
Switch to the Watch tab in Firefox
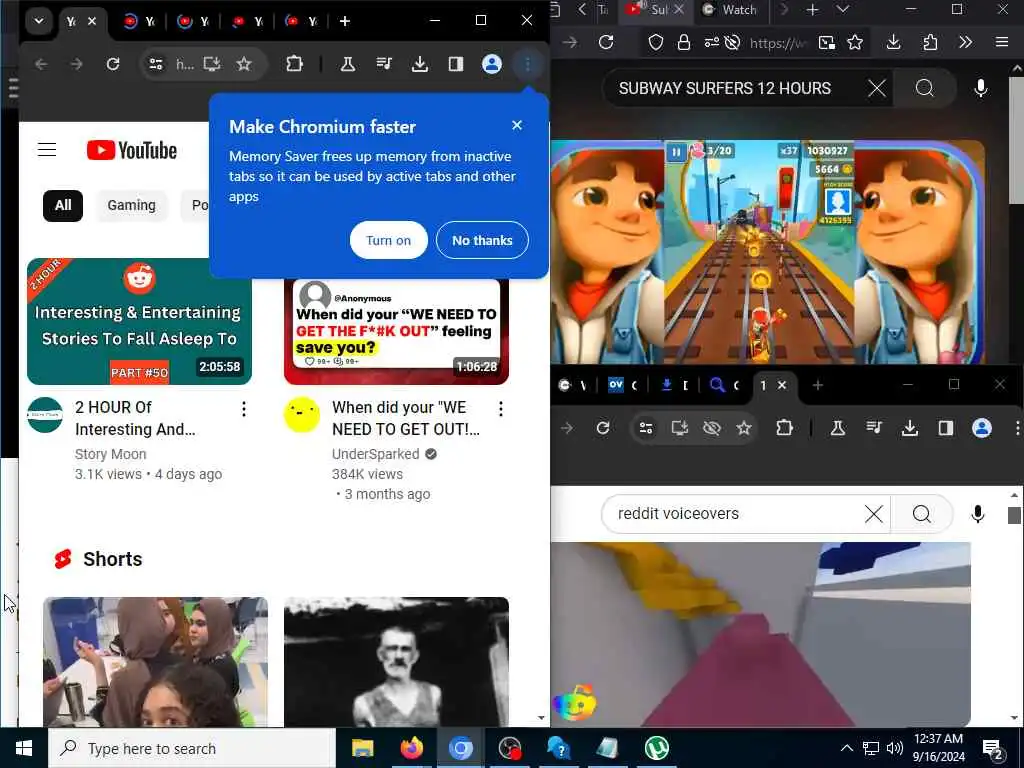click(730, 10)
